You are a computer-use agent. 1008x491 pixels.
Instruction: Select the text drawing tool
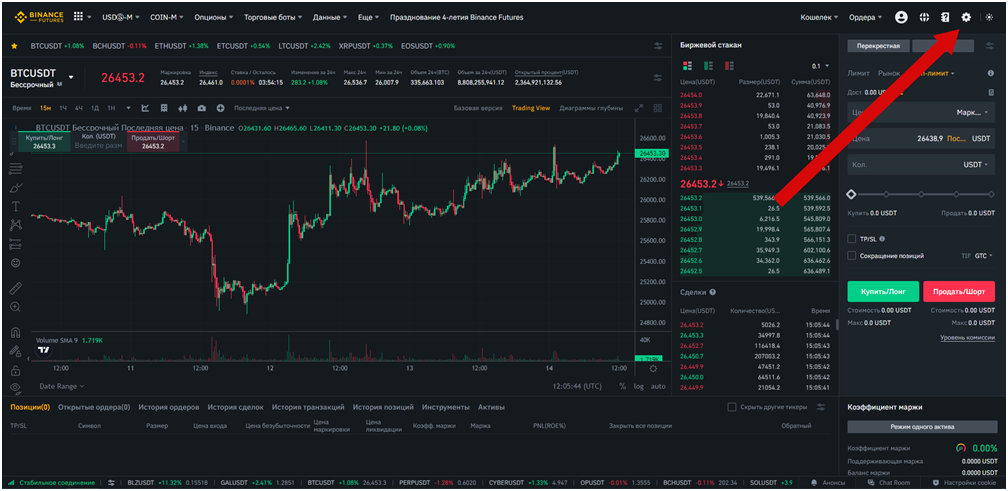click(15, 206)
